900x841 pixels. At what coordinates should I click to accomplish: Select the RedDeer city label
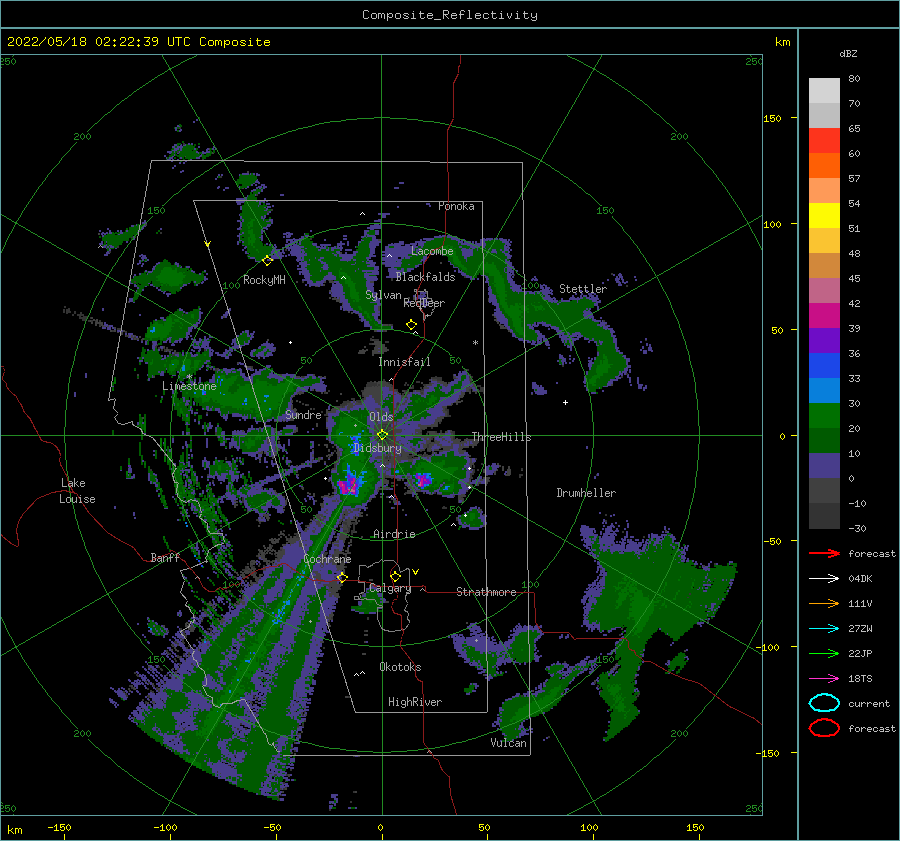pos(424,303)
